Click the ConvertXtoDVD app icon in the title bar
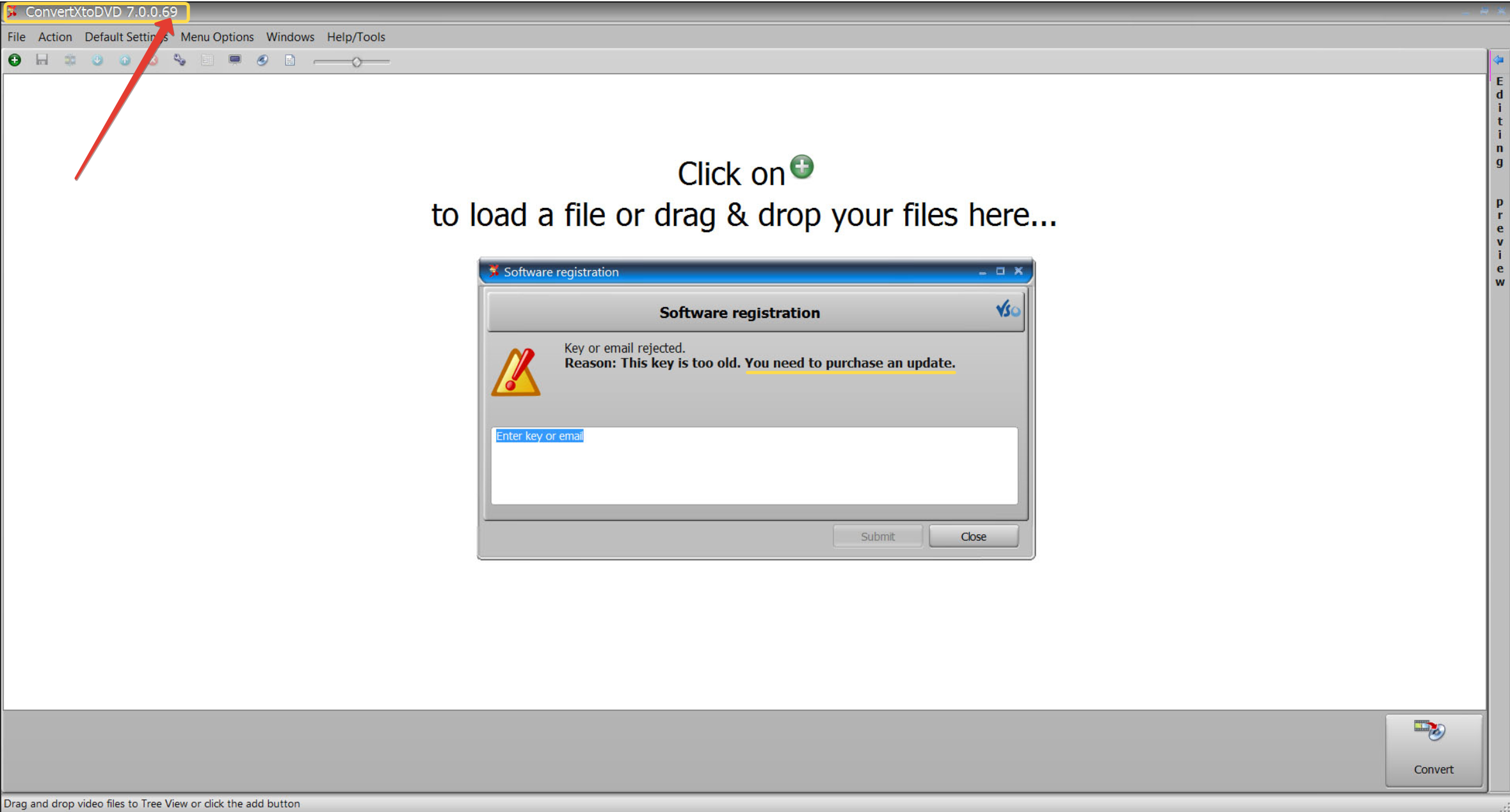This screenshot has height=812, width=1510. (12, 12)
